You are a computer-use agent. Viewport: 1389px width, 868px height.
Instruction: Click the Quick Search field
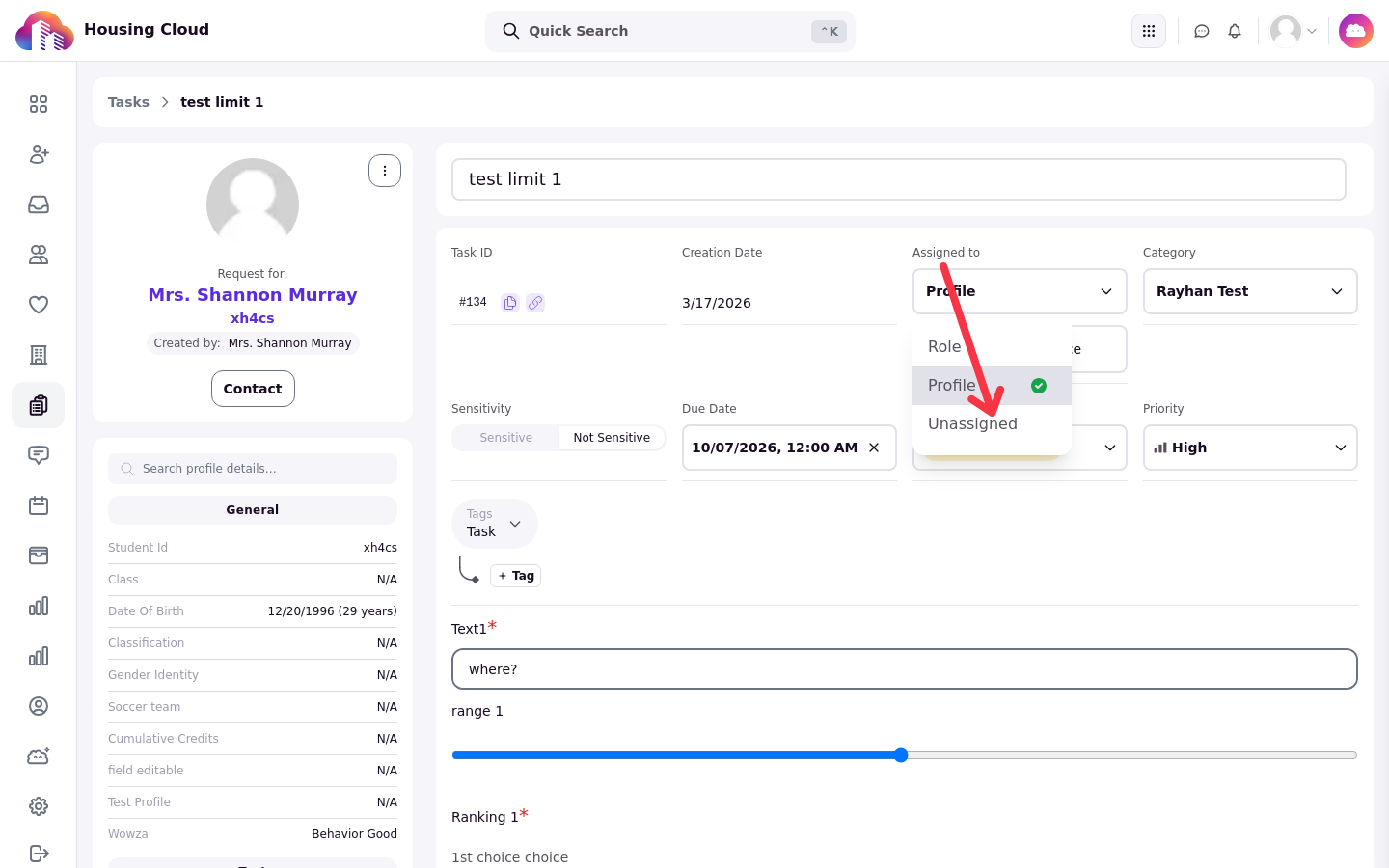pyautogui.click(x=670, y=31)
